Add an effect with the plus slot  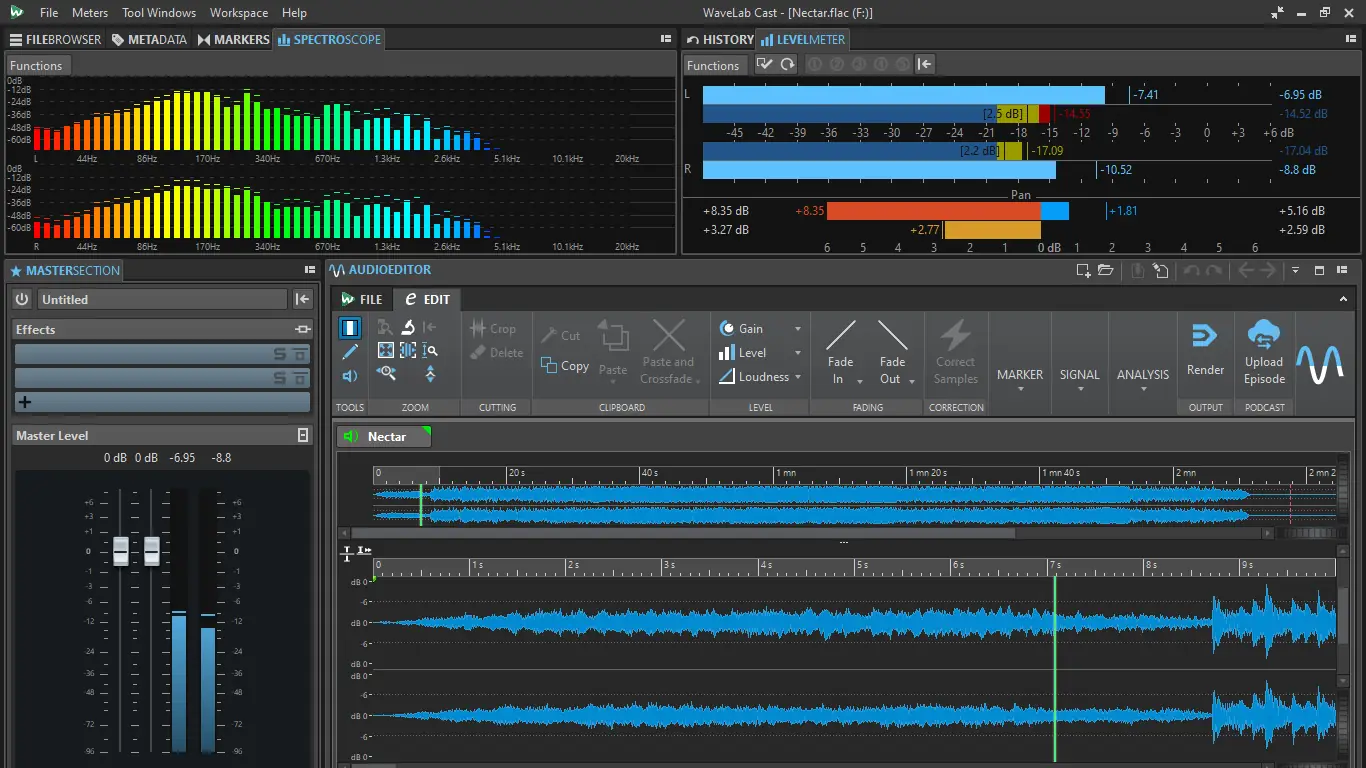click(x=25, y=402)
